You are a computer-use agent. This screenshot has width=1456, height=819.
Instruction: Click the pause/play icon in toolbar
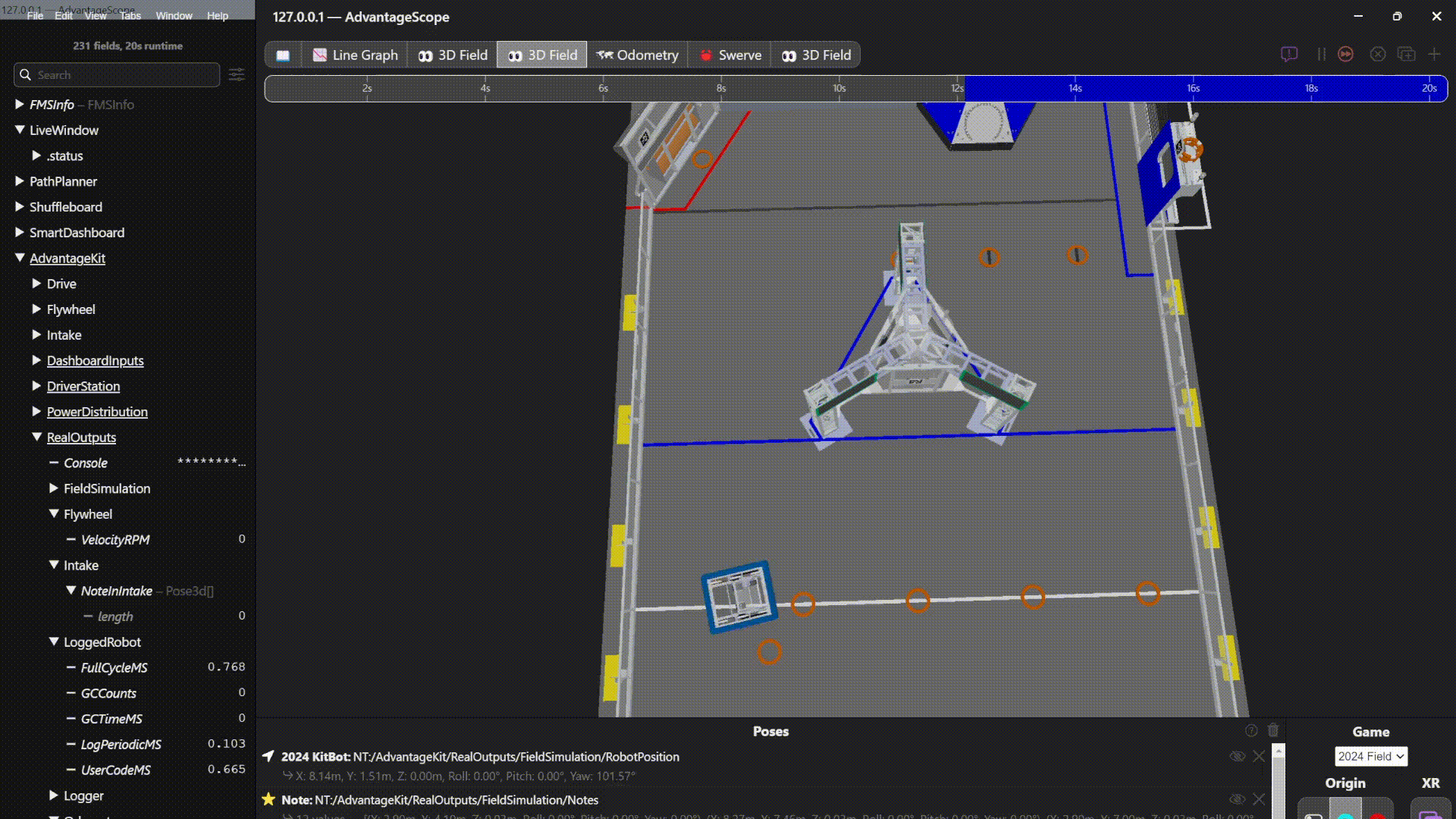coord(1320,54)
